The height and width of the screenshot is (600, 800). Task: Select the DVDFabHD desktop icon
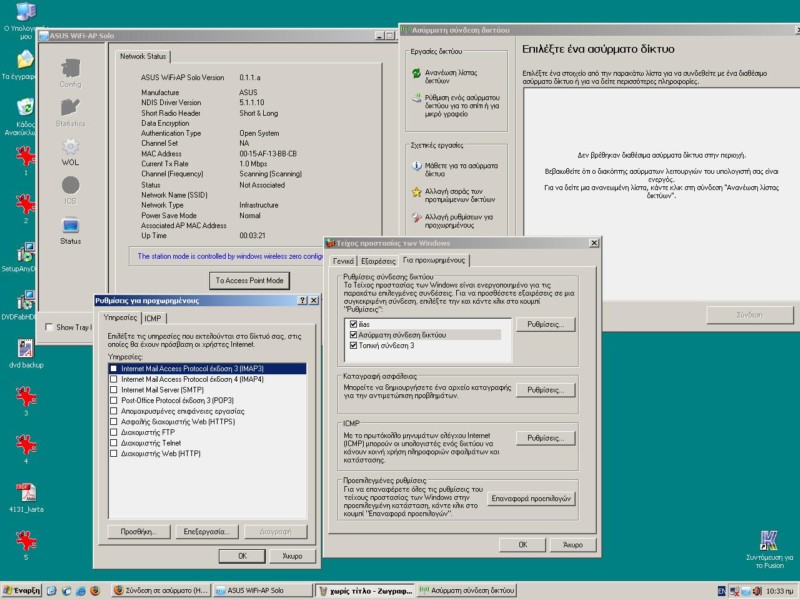(26, 300)
